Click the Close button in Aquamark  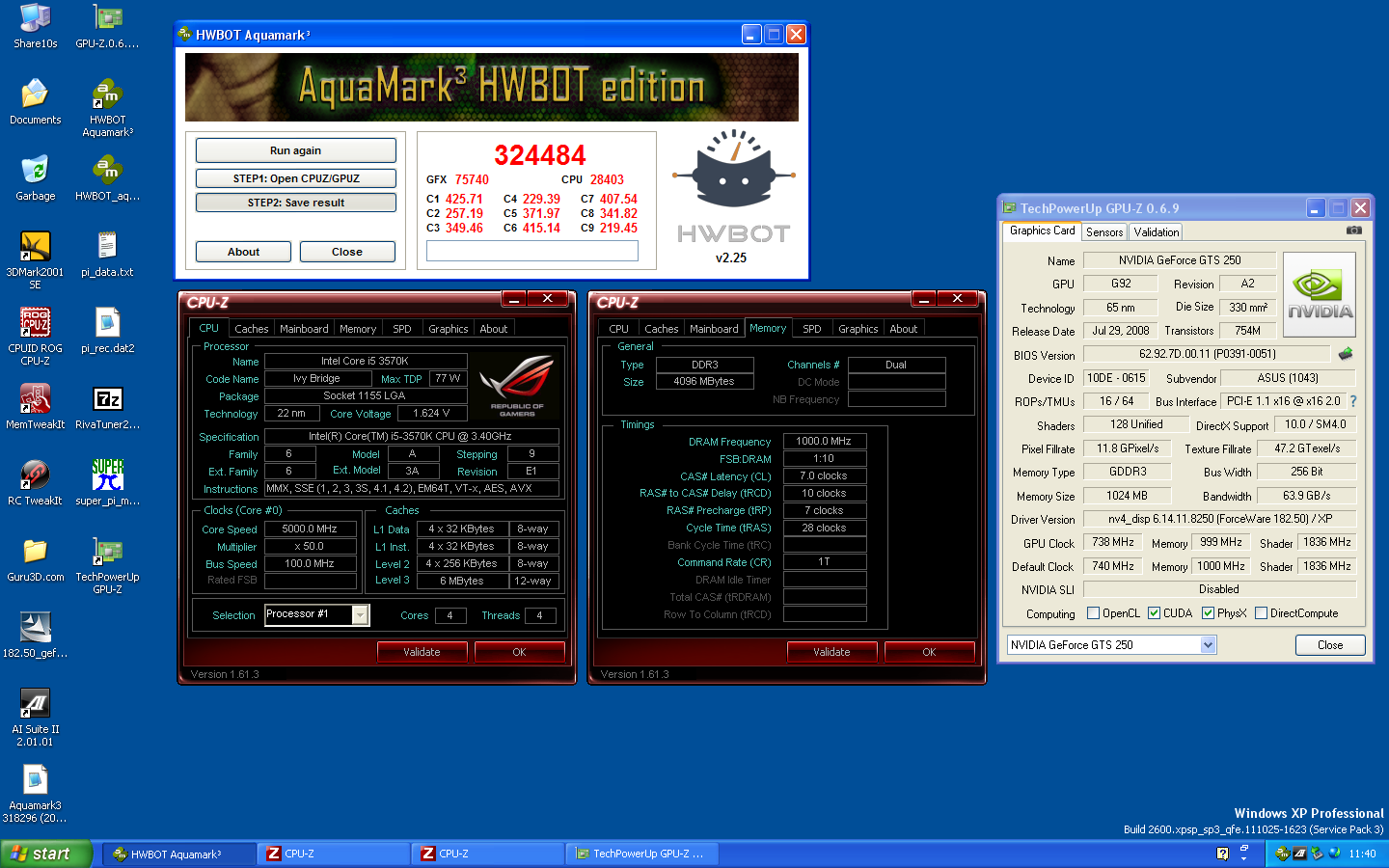pos(347,252)
